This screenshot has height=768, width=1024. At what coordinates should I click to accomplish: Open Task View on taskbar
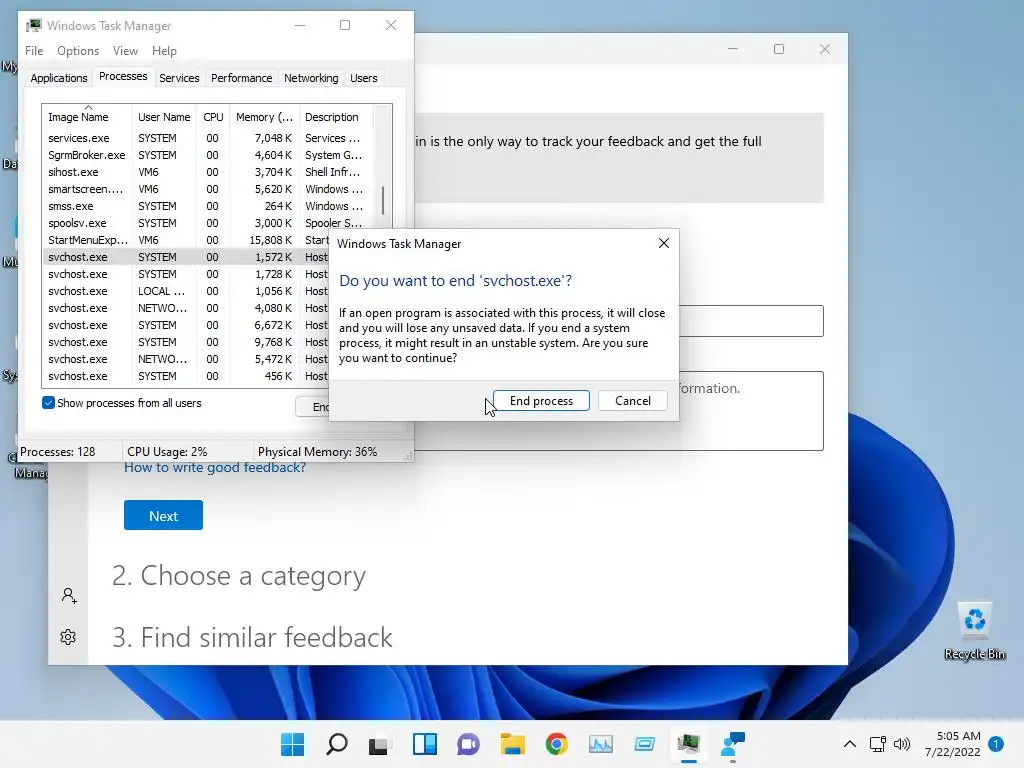click(x=378, y=744)
